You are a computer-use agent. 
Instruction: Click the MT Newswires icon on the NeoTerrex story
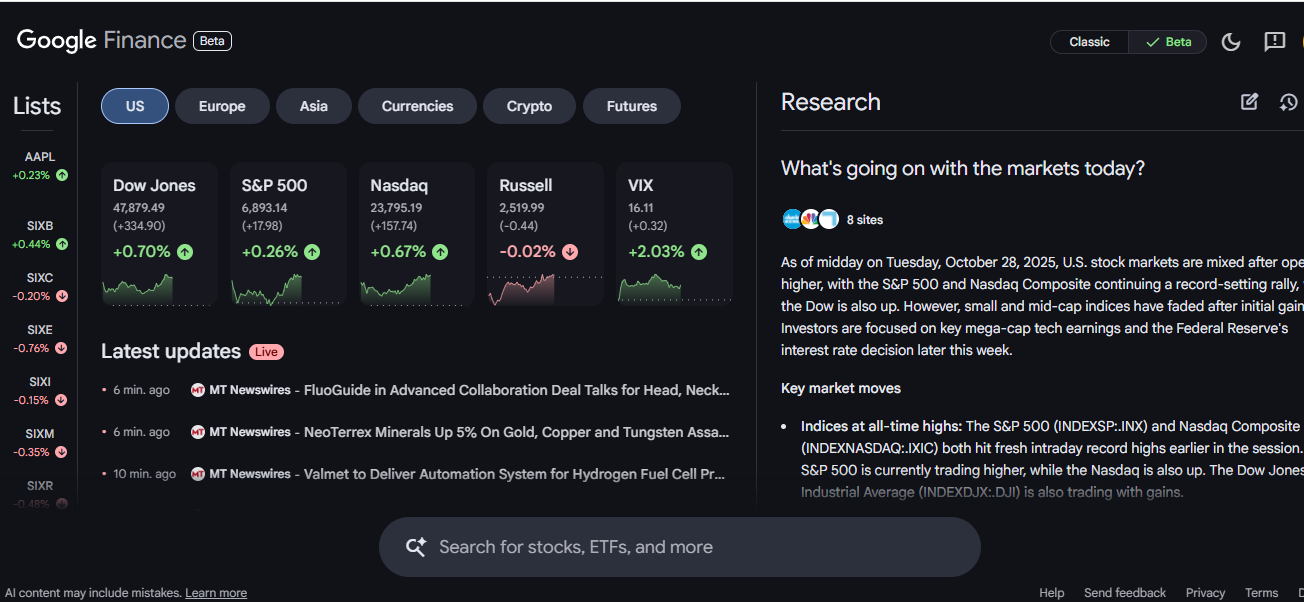click(x=198, y=432)
